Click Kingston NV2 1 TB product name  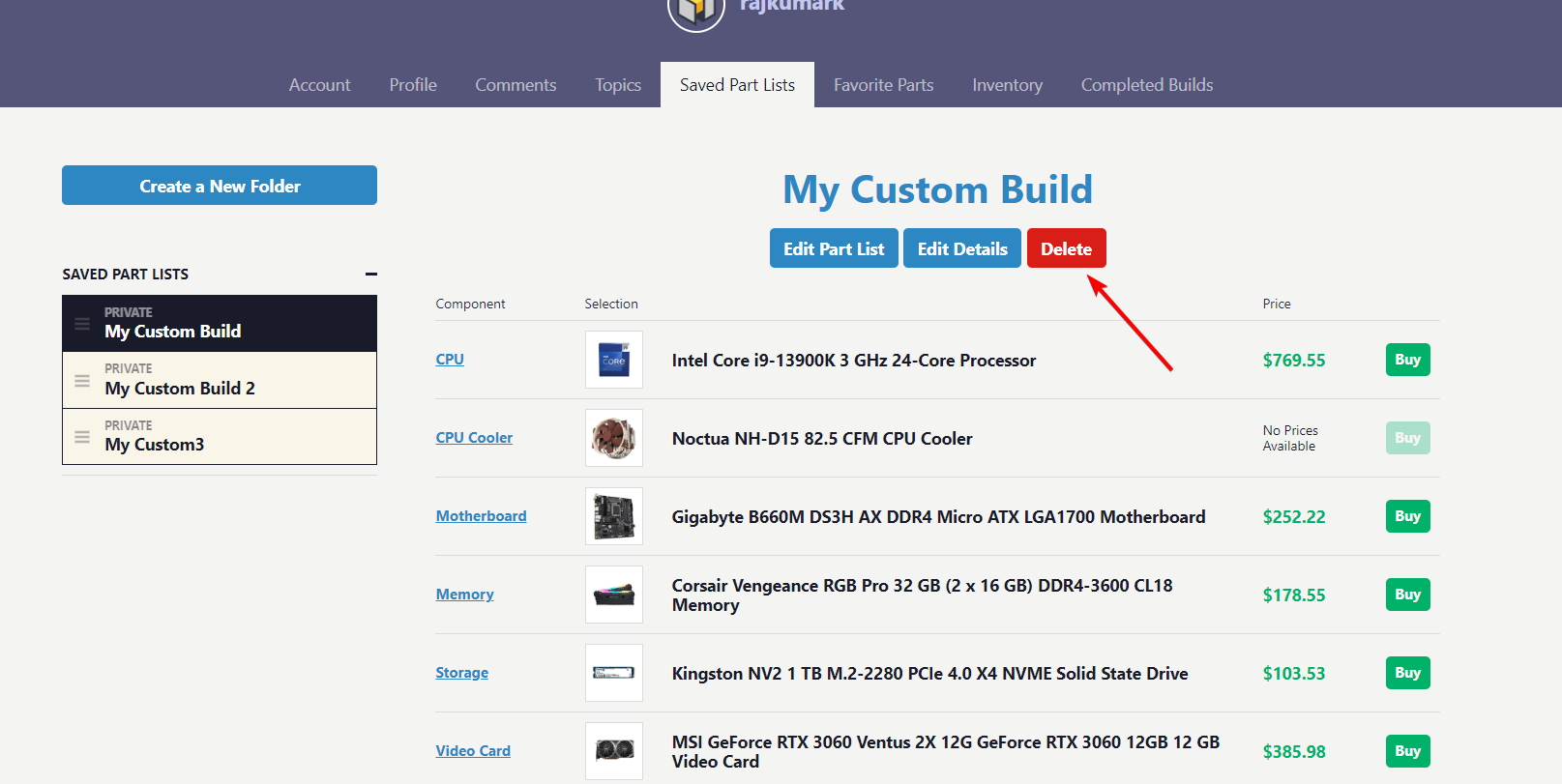pyautogui.click(x=929, y=674)
